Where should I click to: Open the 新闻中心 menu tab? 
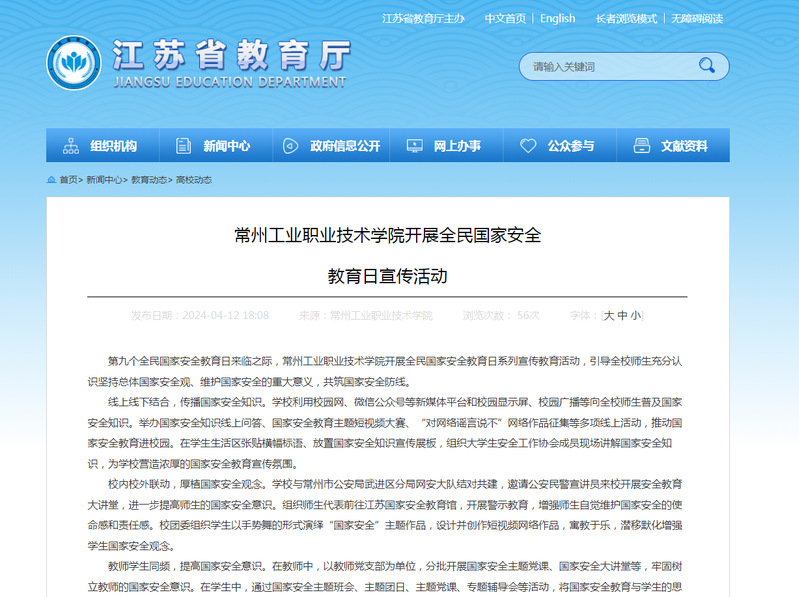226,146
